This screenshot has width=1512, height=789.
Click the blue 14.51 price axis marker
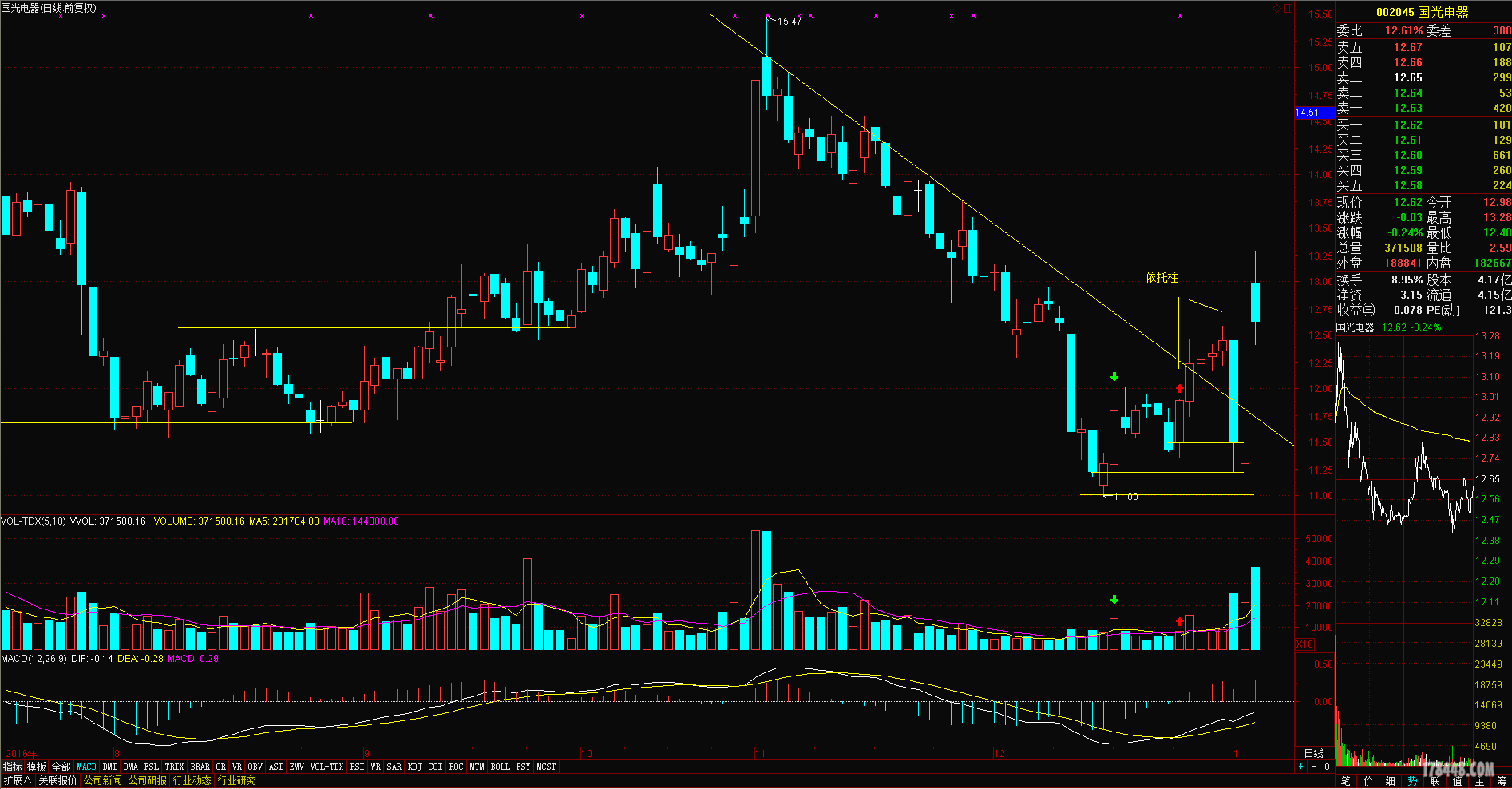point(1313,113)
